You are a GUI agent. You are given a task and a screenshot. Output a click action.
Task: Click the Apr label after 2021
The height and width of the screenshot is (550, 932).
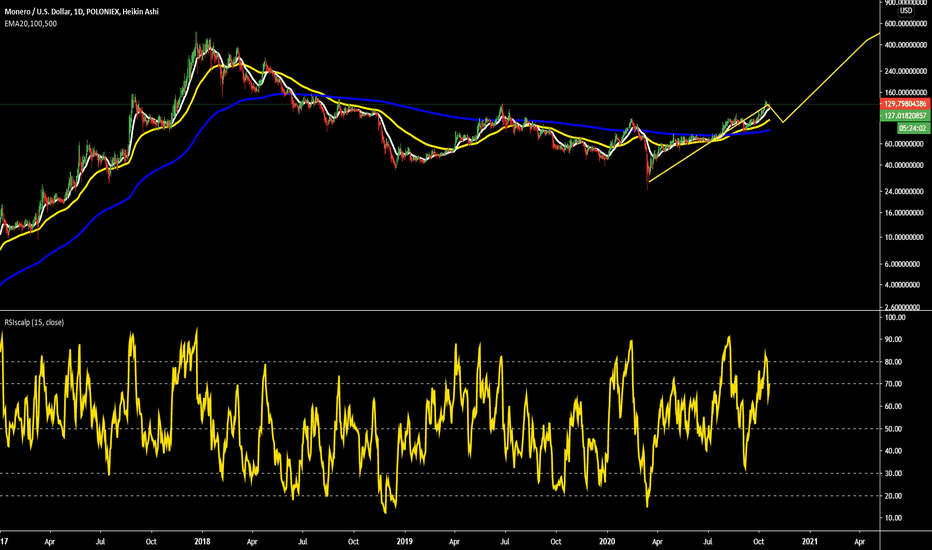pos(859,542)
